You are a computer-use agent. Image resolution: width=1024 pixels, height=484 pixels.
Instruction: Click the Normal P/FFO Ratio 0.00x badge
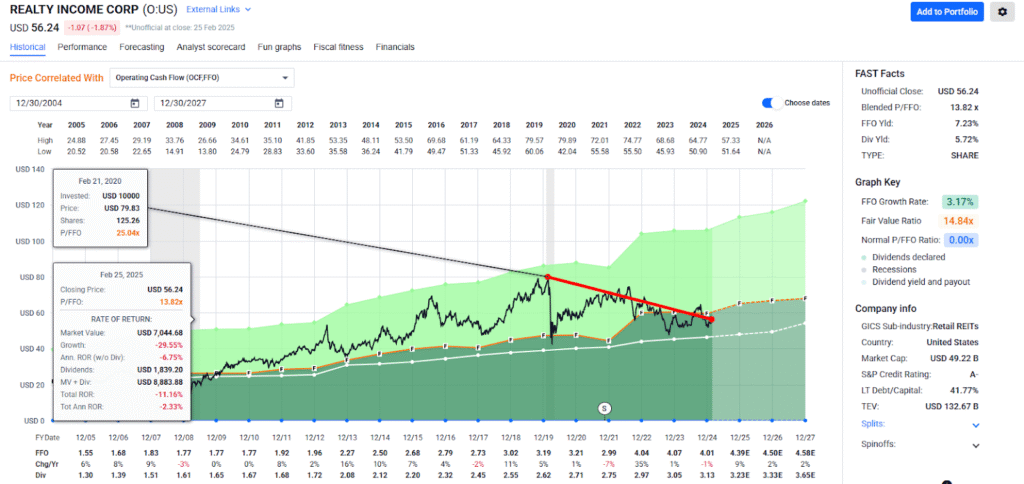(x=962, y=240)
